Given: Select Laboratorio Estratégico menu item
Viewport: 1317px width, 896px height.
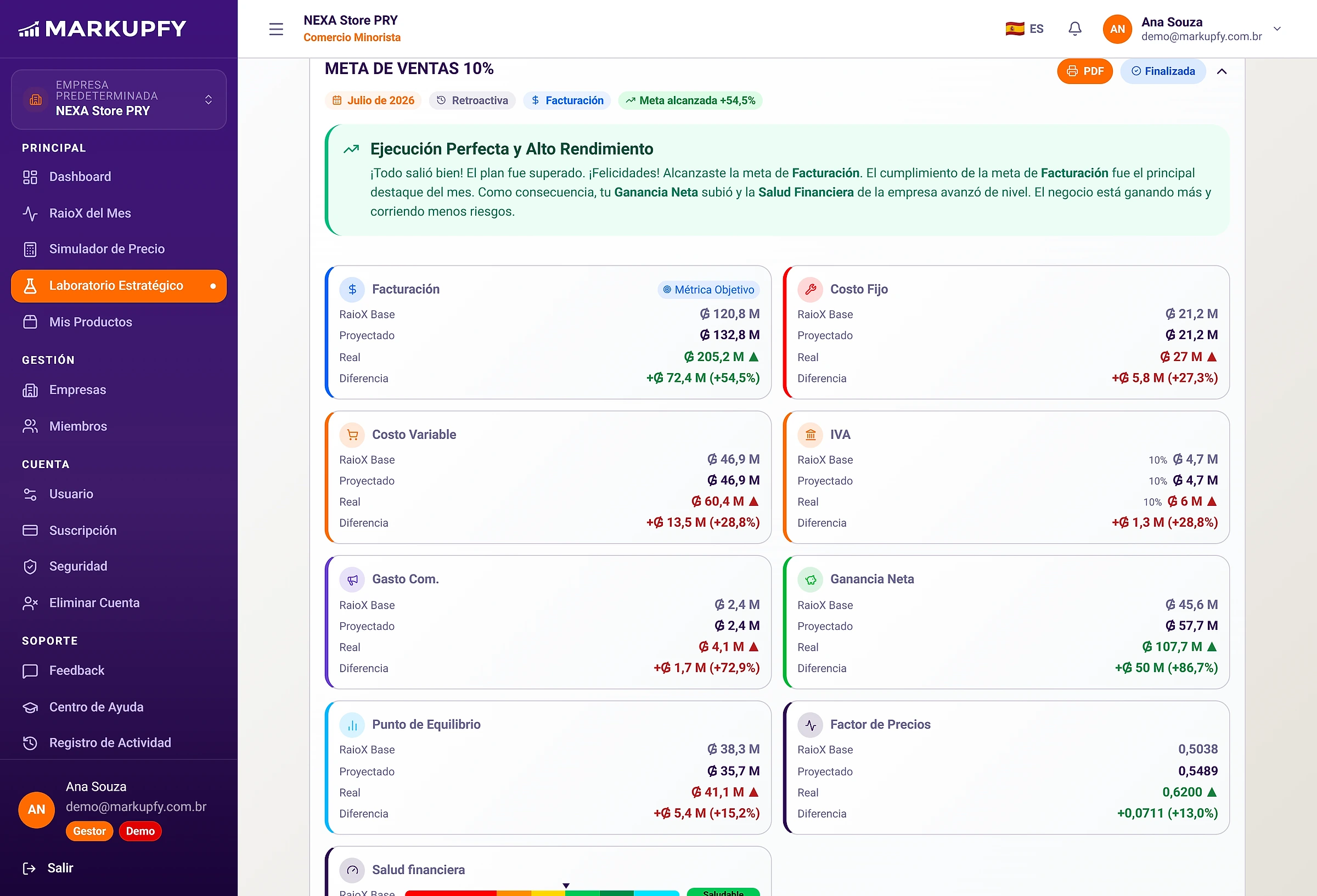Looking at the screenshot, I should (119, 286).
